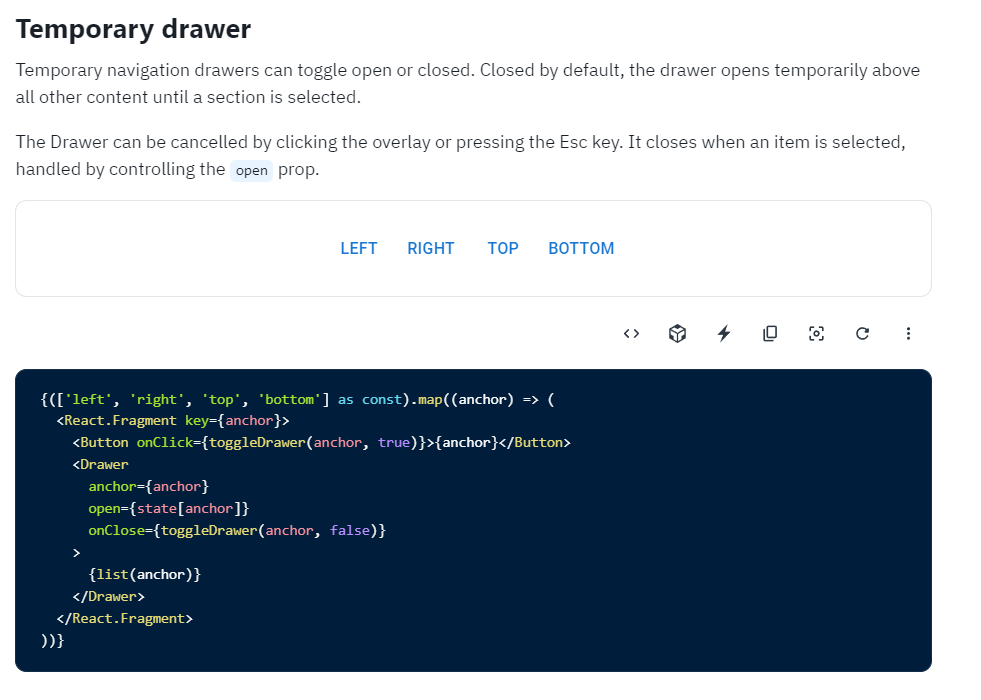Open the demo in StackBlitz lightning icon
The width and height of the screenshot is (981, 700).
[724, 333]
